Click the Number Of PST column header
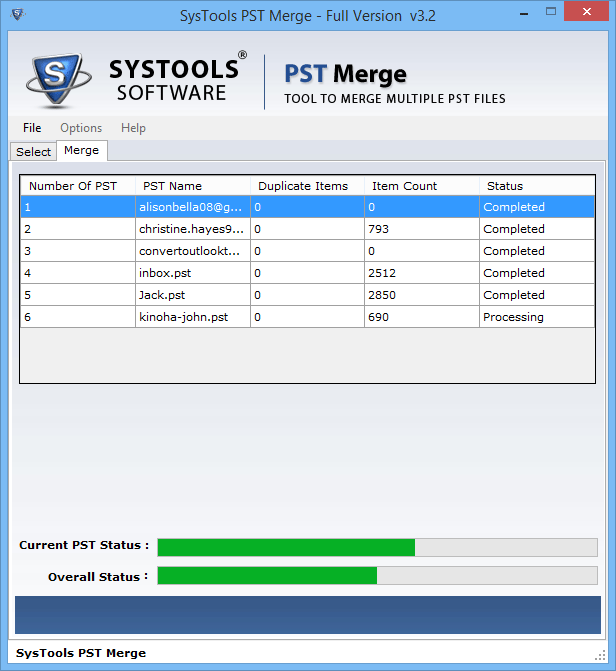616x671 pixels. 78,186
